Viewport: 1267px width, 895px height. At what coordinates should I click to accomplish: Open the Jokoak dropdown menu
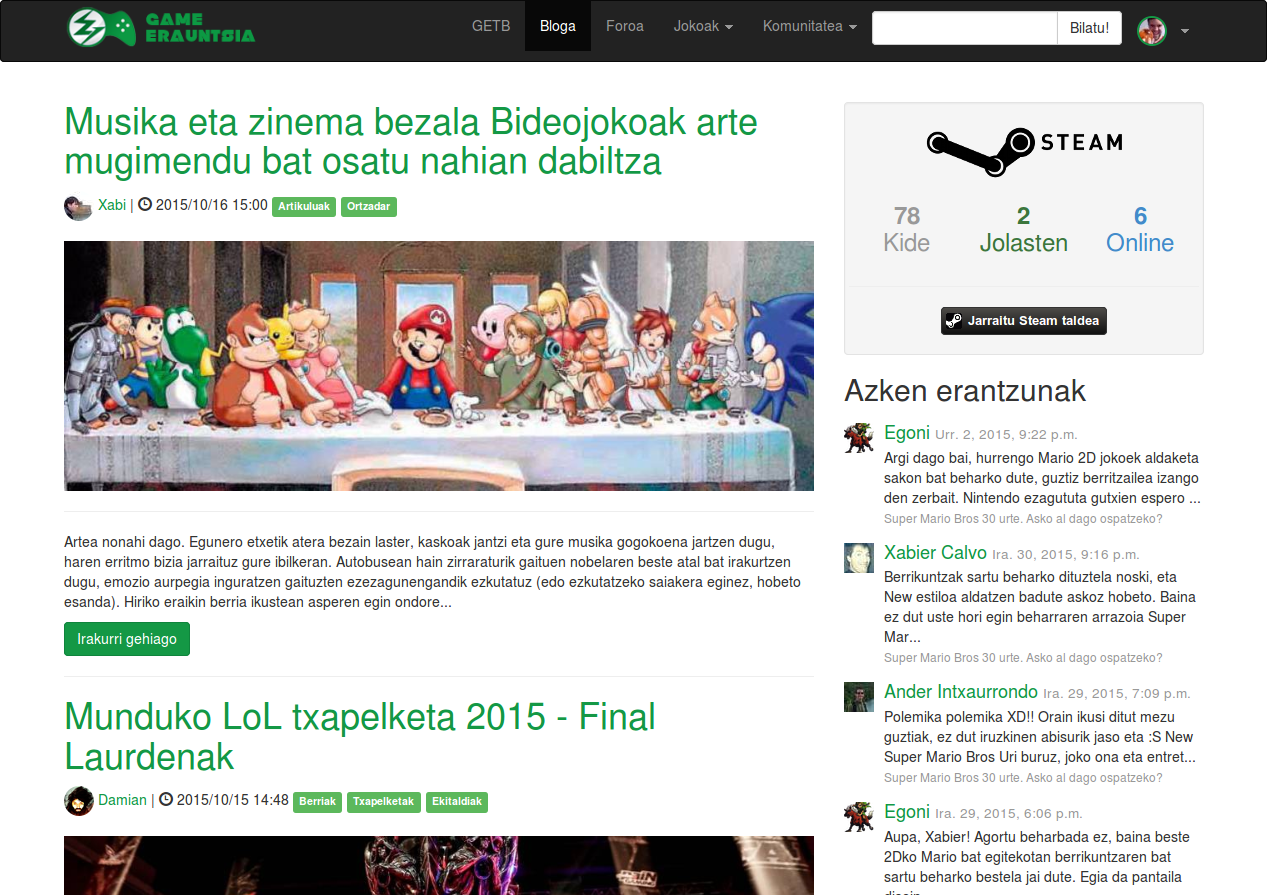703,27
